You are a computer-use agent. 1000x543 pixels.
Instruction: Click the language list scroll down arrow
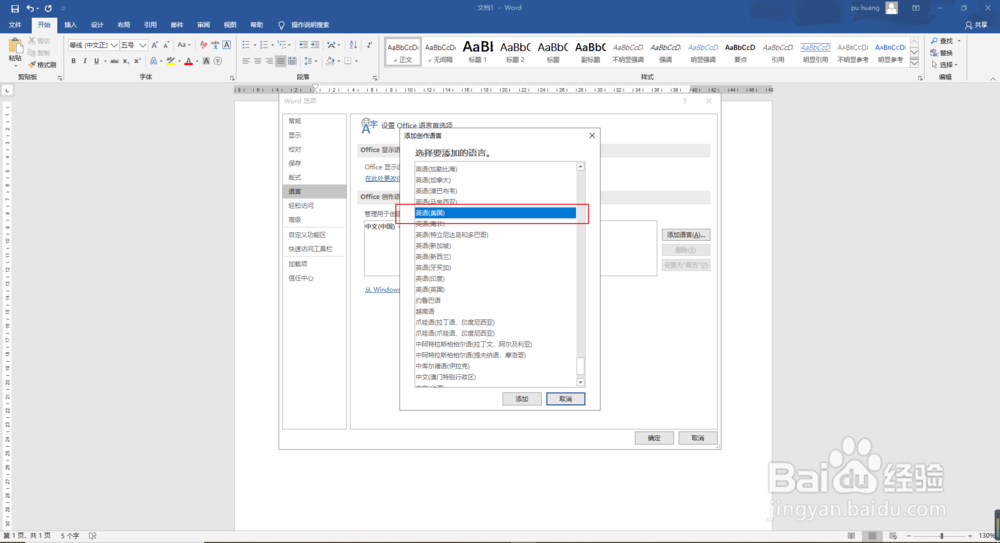point(580,382)
